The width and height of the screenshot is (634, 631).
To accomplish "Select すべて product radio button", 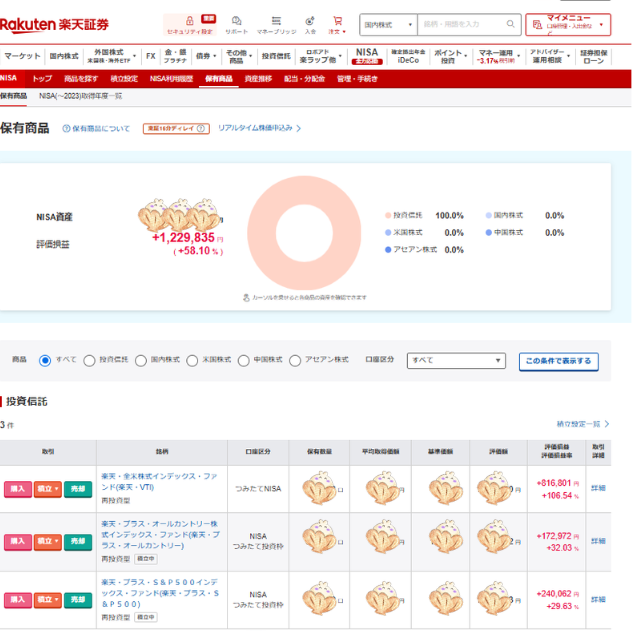I will point(45,360).
